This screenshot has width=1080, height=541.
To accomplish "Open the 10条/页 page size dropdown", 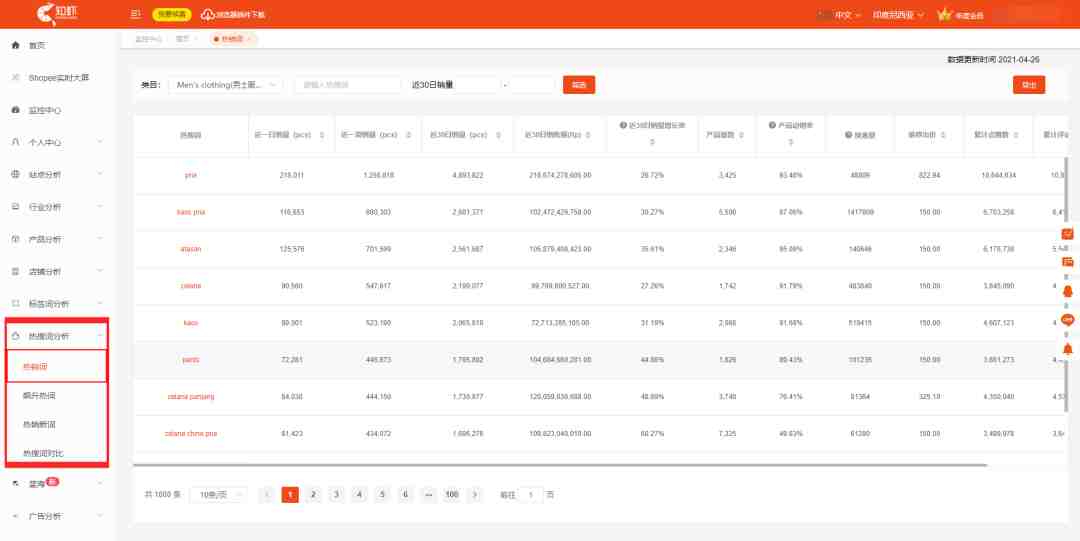I will click(x=218, y=495).
